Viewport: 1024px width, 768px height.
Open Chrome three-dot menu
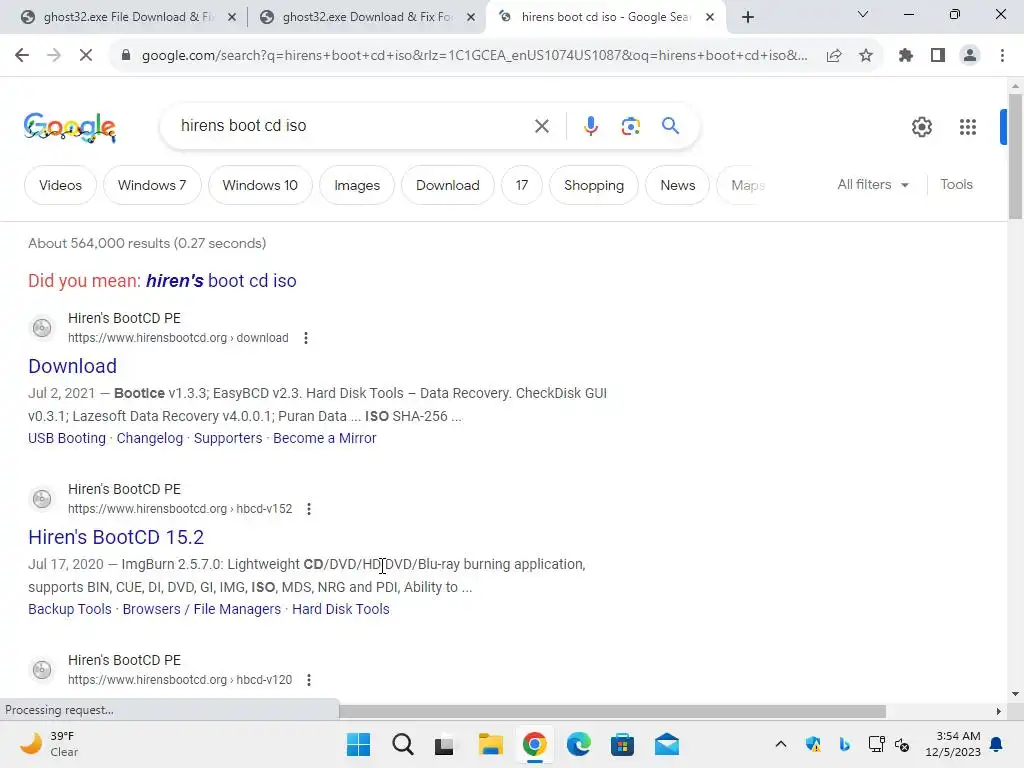pos(1002,56)
